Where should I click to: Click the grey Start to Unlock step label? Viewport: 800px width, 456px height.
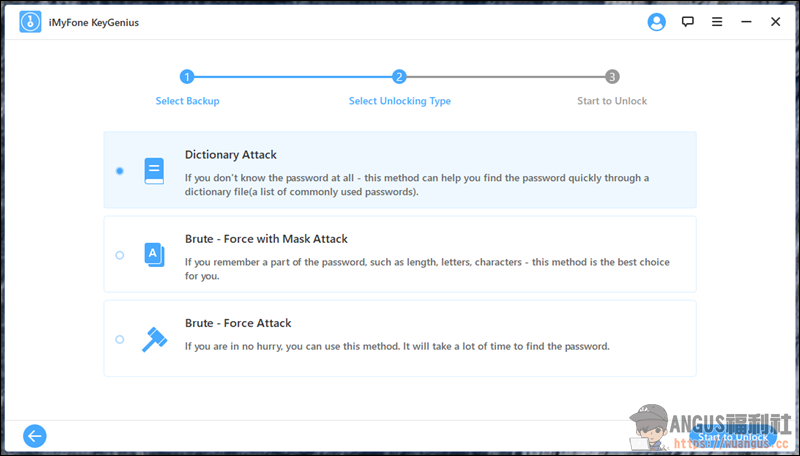coord(612,101)
